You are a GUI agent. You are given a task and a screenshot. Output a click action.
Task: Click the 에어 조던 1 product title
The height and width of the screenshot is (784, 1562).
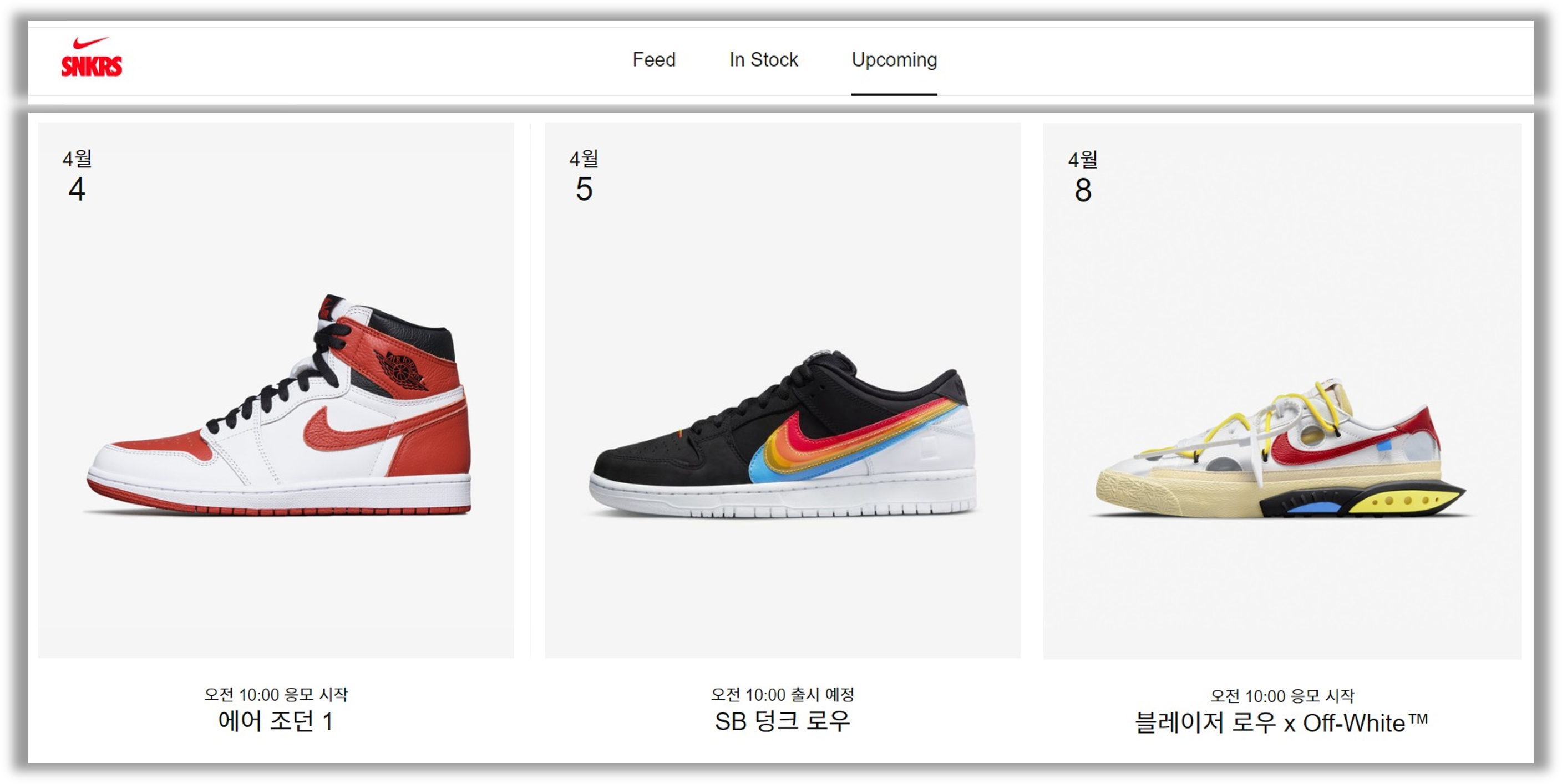click(x=276, y=721)
